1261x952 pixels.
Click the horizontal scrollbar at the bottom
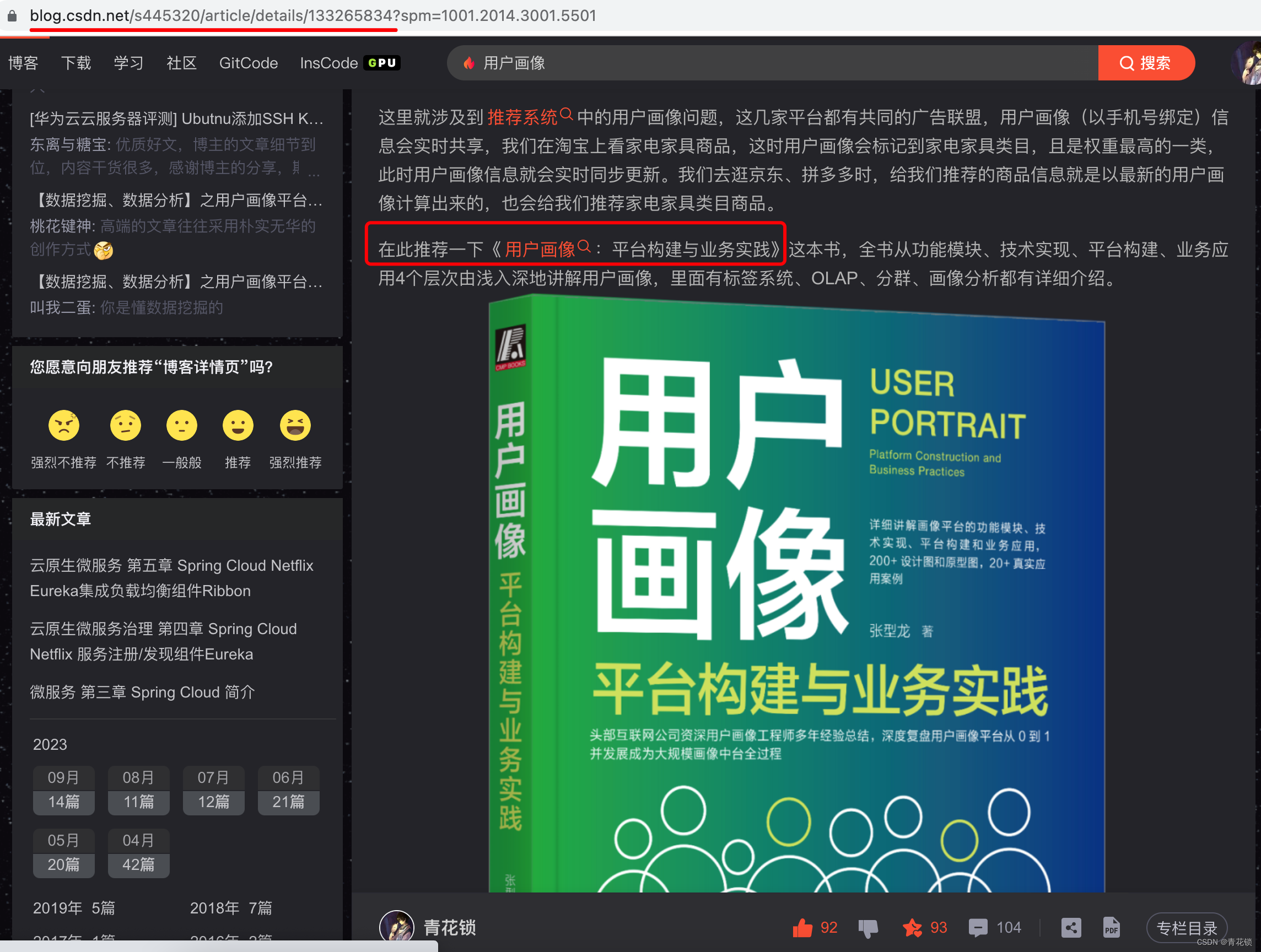tap(219, 946)
